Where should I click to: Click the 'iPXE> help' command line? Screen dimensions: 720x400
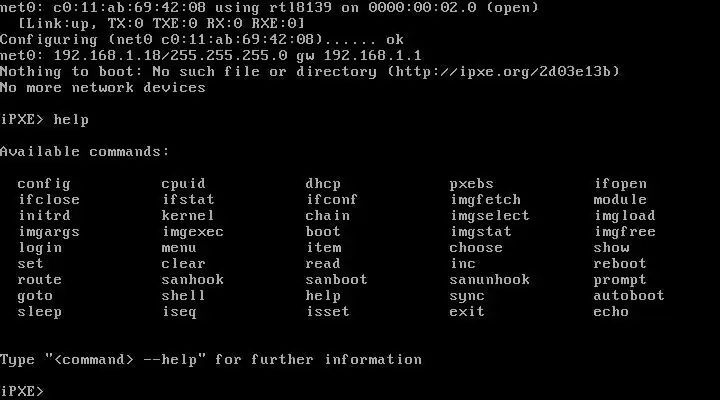45,120
